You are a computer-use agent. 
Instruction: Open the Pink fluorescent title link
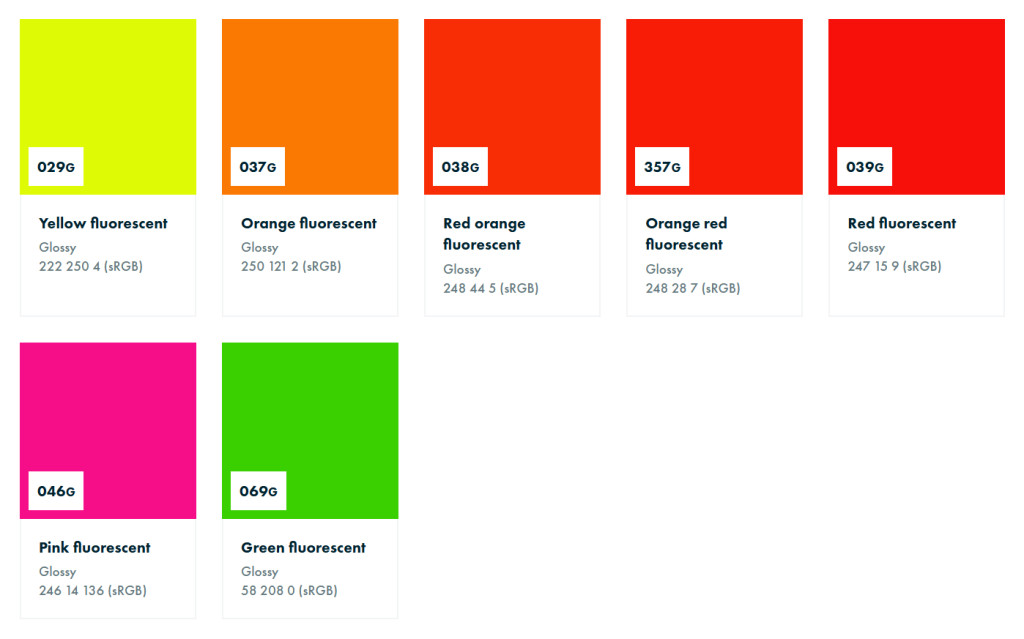(95, 548)
